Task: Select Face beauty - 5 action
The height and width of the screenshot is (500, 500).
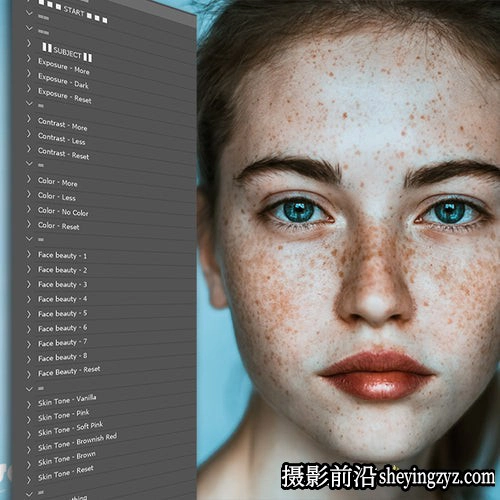Action: pyautogui.click(x=63, y=314)
